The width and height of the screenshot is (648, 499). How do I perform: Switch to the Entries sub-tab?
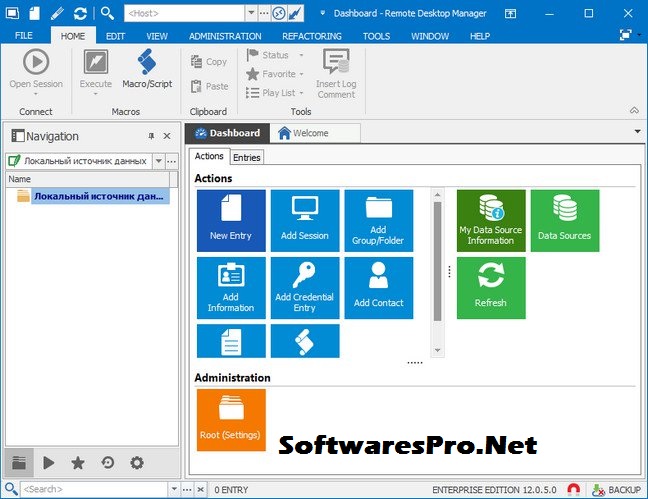pos(247,158)
